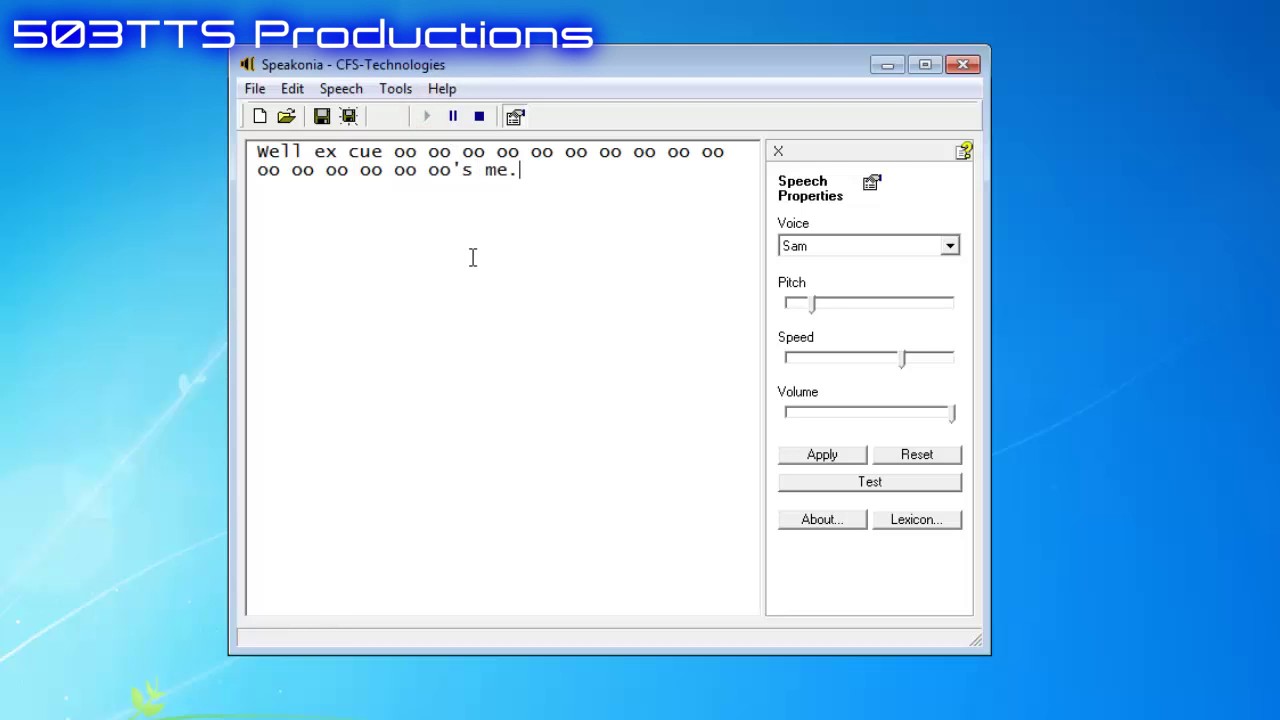Screen dimensions: 1280x720
Task: Open the Speech menu
Action: coord(341,88)
